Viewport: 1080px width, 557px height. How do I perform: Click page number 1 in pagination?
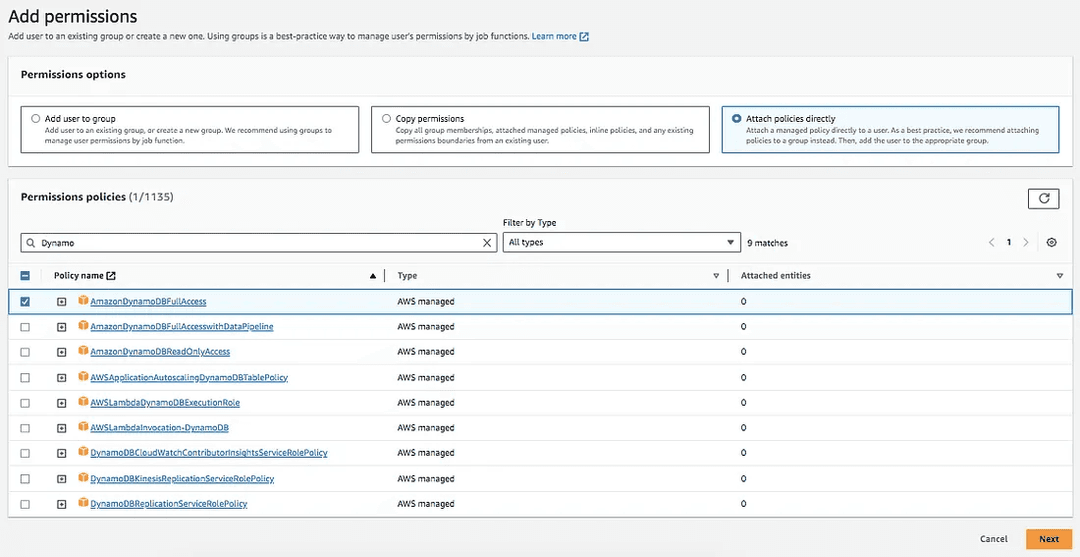pos(1009,242)
